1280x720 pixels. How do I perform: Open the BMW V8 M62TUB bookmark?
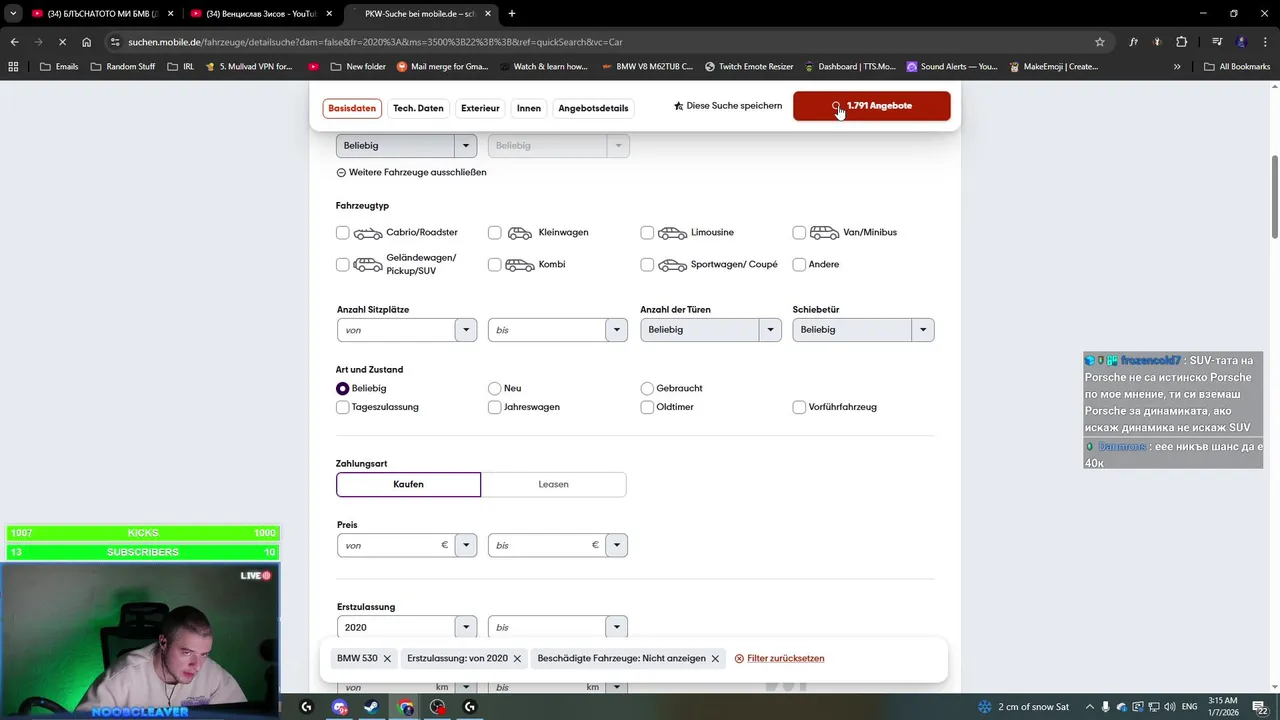click(x=647, y=67)
